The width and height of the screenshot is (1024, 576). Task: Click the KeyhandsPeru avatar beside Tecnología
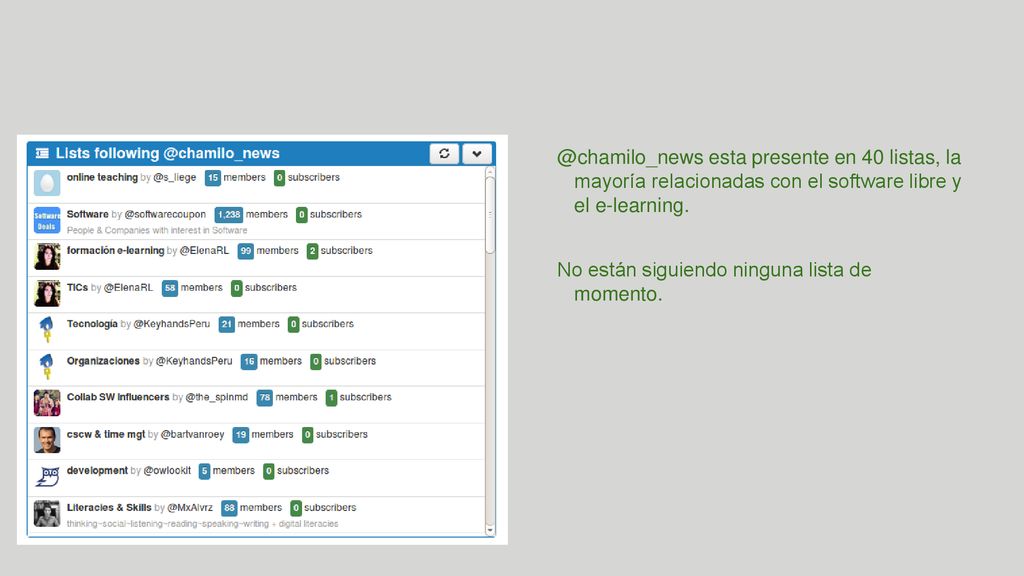[x=47, y=330]
